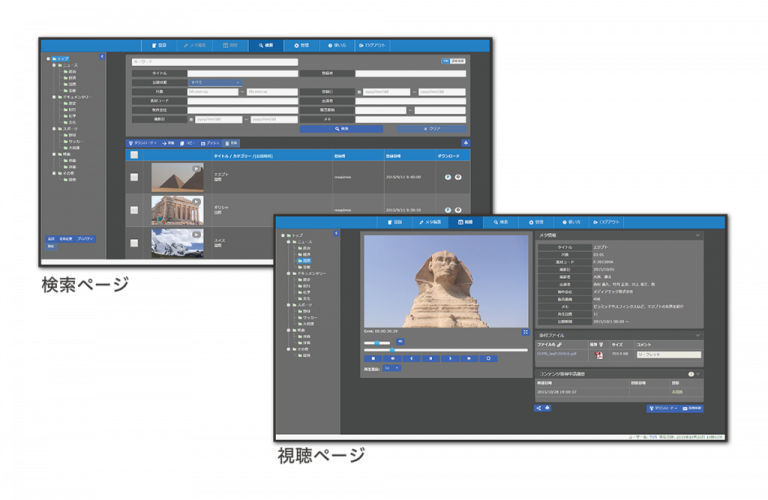Open the Egypt pyramid thumbnail in results
The image size is (768, 500).
(177, 178)
